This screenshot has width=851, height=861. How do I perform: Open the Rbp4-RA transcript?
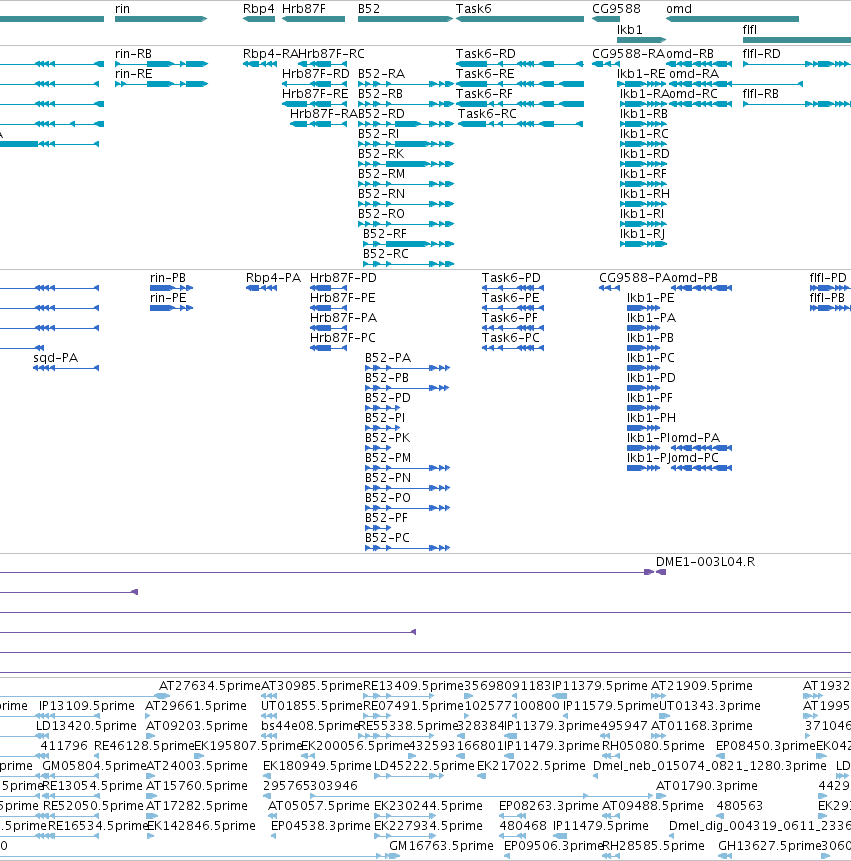tap(260, 64)
